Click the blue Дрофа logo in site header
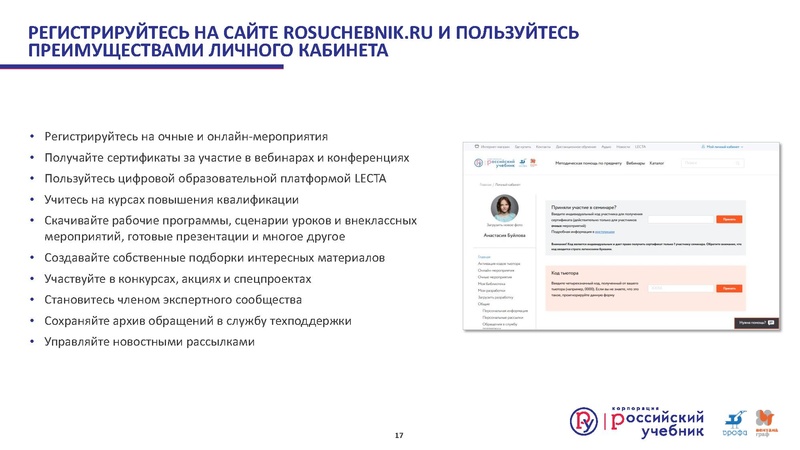This screenshot has height=450, width=800. click(523, 163)
